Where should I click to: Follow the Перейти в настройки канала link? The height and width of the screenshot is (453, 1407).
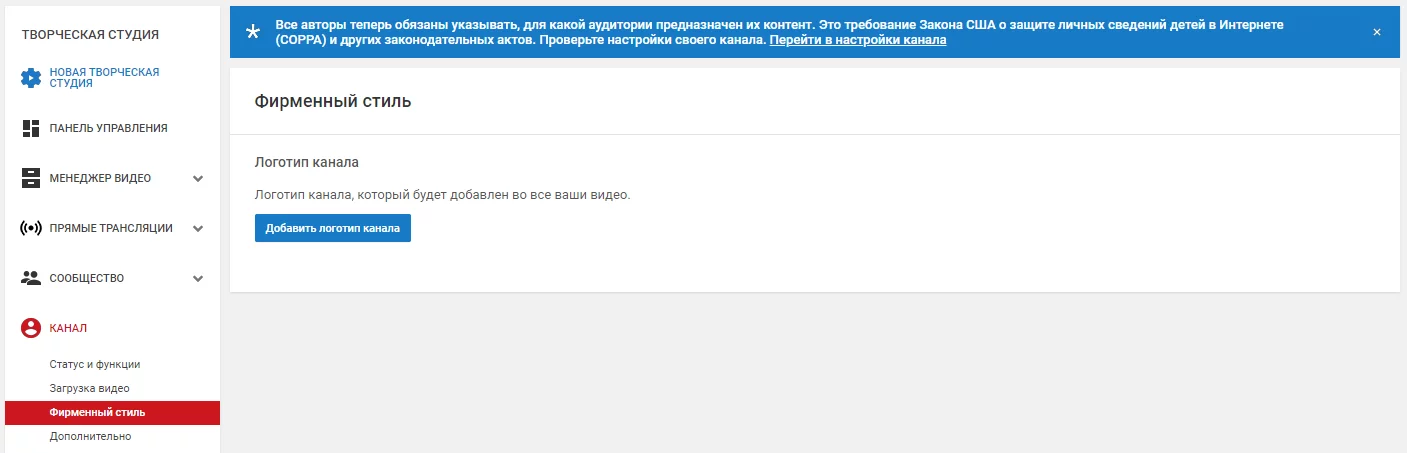coord(858,41)
